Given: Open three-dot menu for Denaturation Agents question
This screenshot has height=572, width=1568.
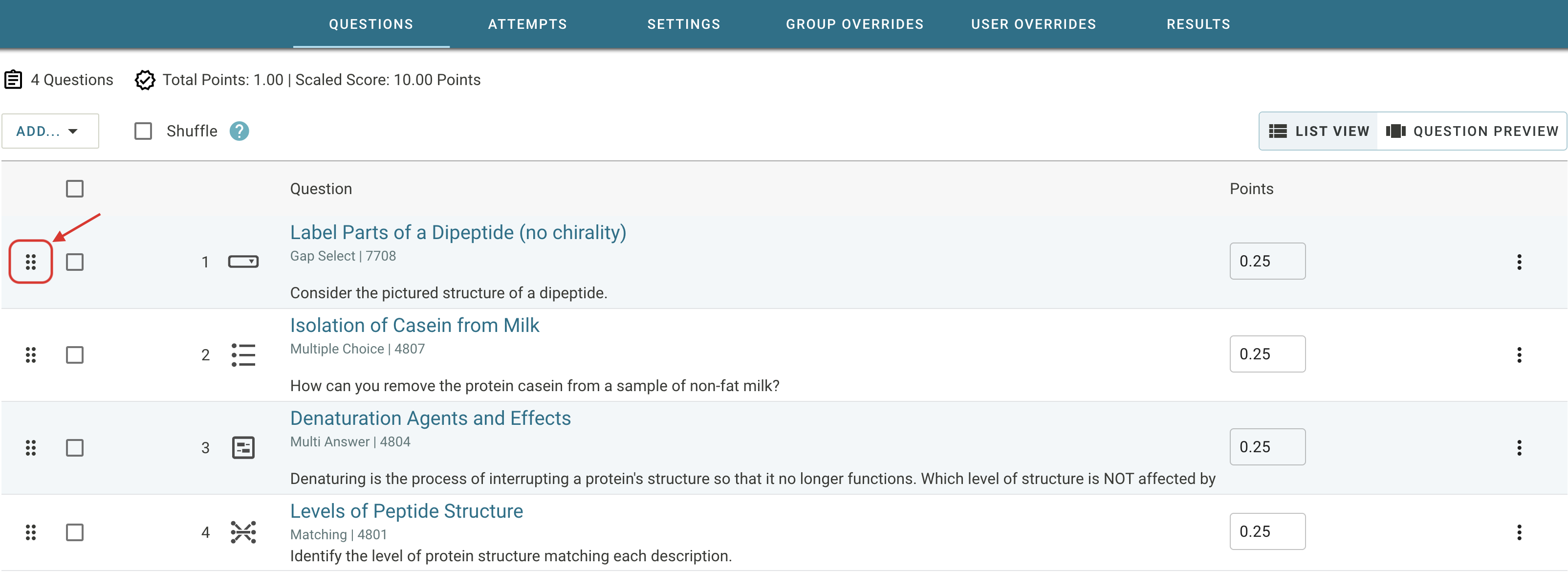Looking at the screenshot, I should point(1519,448).
